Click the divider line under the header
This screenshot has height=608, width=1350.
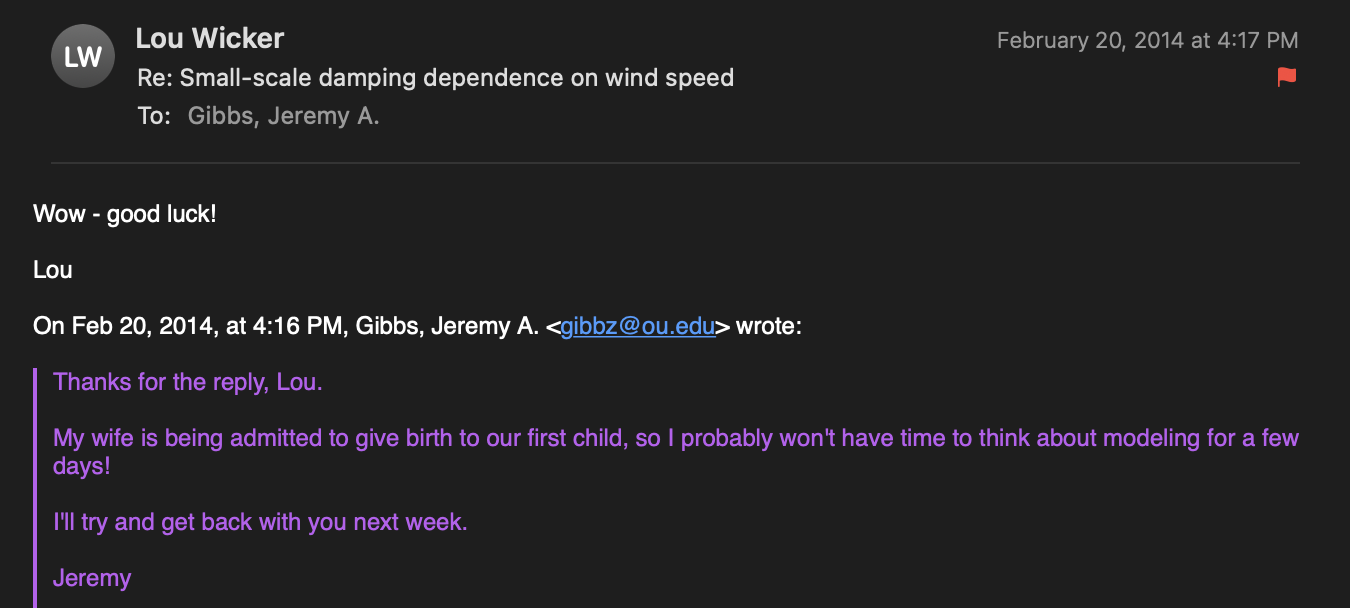(x=675, y=162)
